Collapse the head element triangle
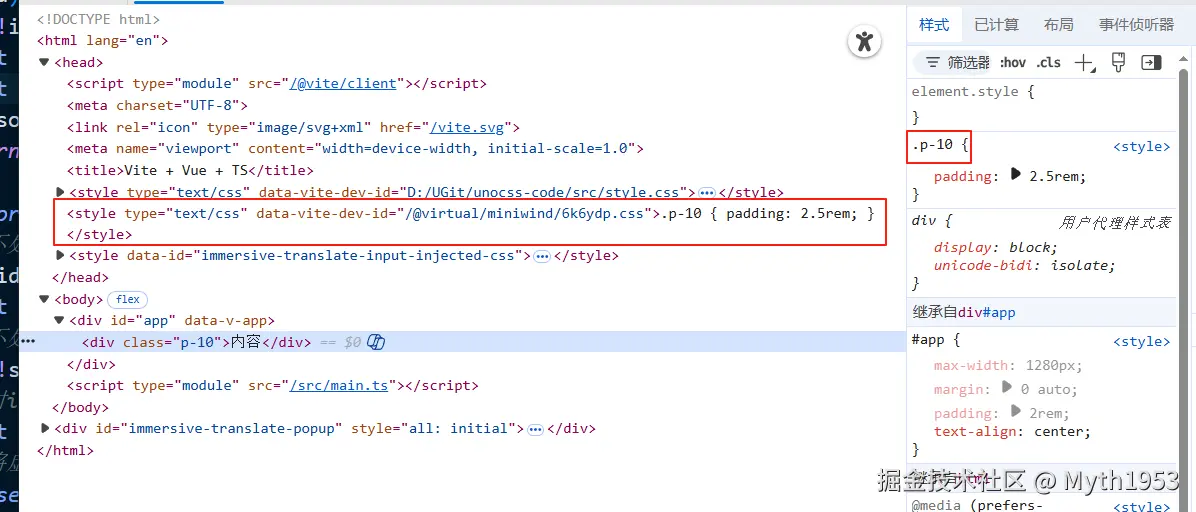 coord(44,62)
